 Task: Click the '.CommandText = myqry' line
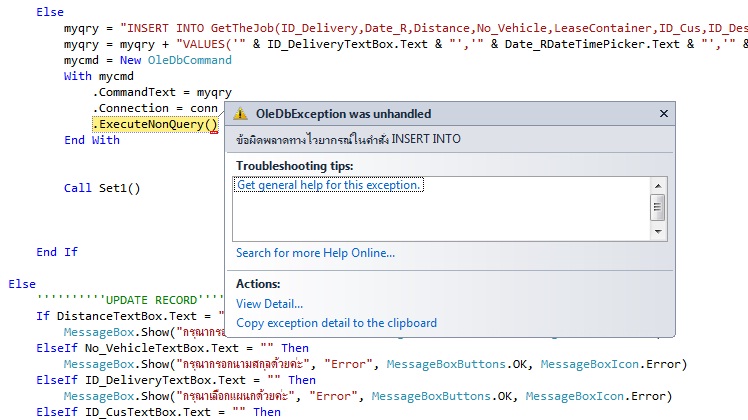tap(163, 92)
